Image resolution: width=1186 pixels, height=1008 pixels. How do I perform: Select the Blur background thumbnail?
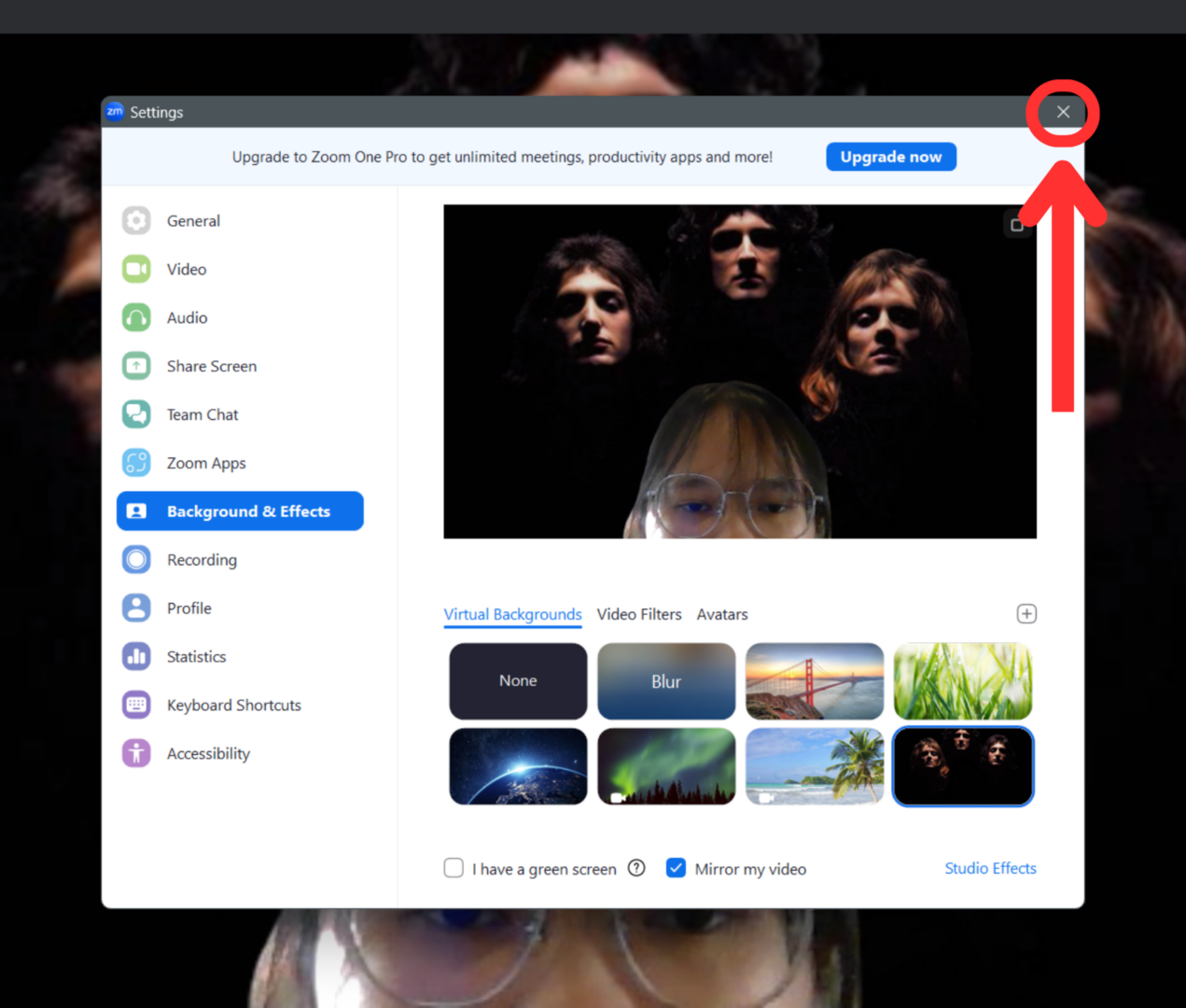coord(665,681)
